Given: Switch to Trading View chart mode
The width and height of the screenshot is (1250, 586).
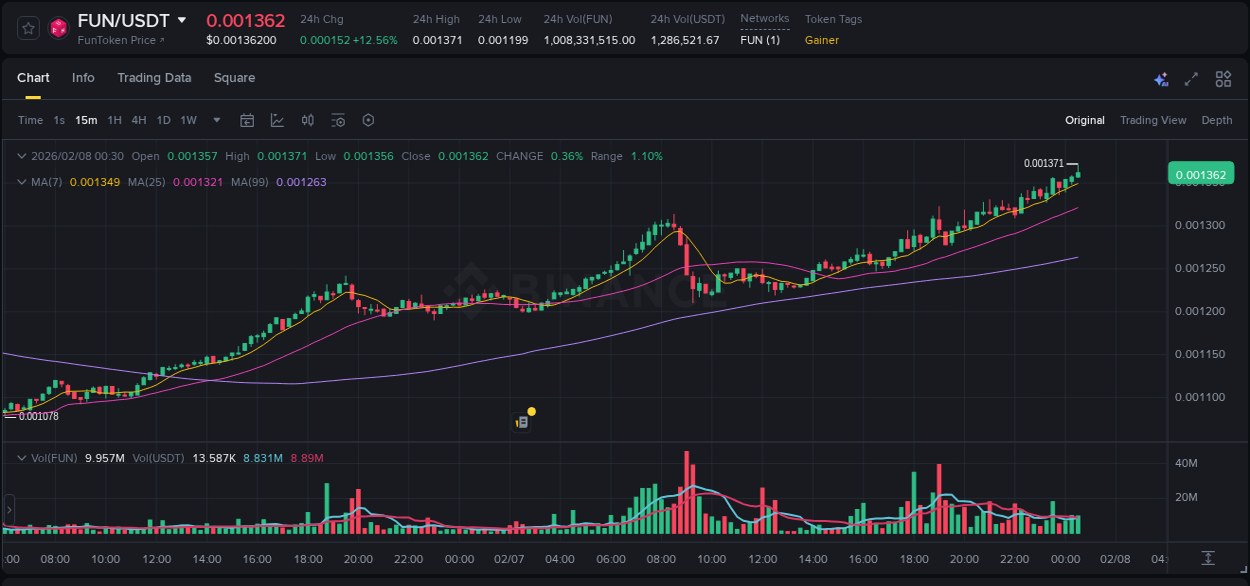Looking at the screenshot, I should [x=1152, y=120].
